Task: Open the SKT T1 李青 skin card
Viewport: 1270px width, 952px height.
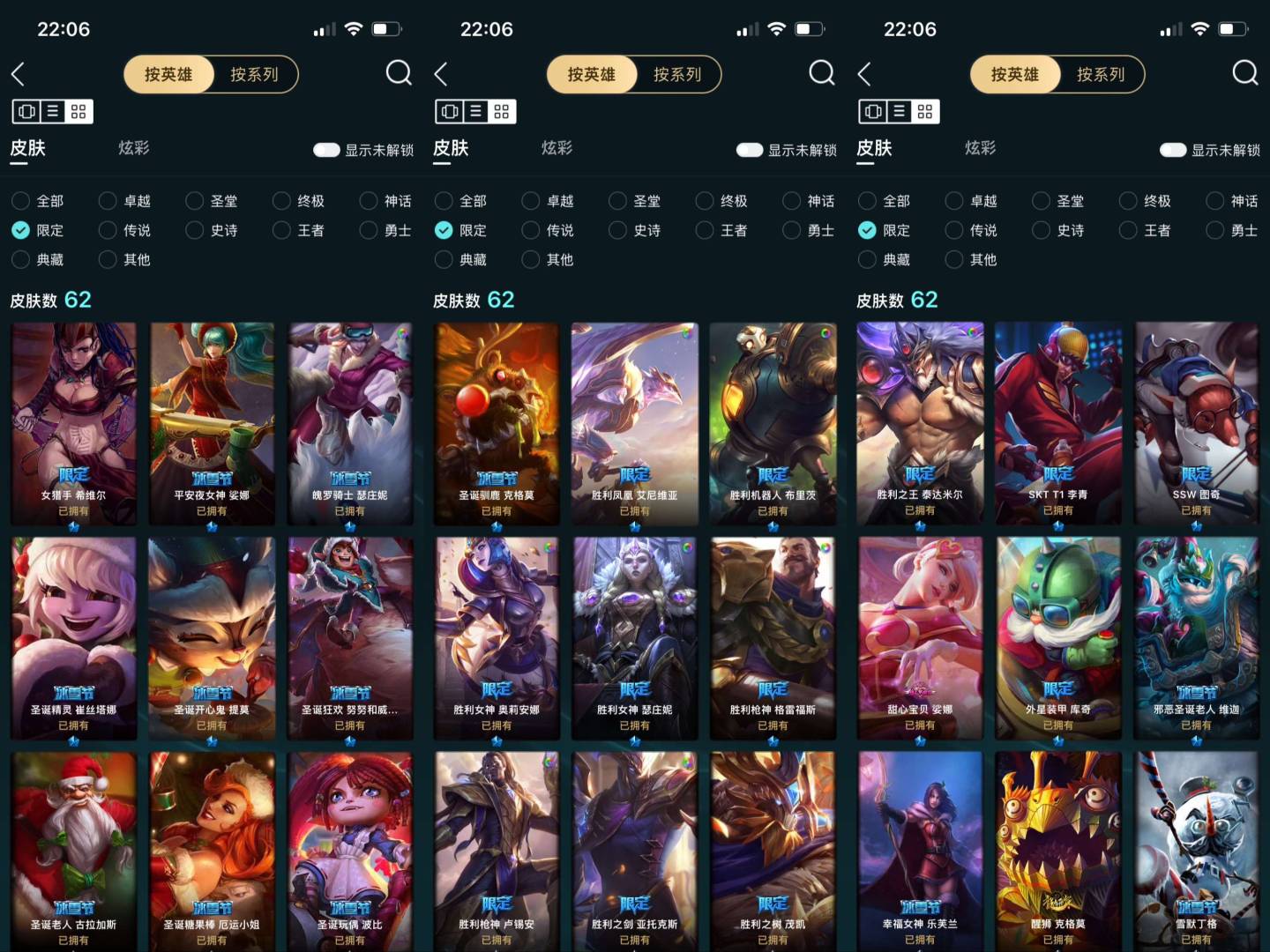Action: [x=1057, y=423]
